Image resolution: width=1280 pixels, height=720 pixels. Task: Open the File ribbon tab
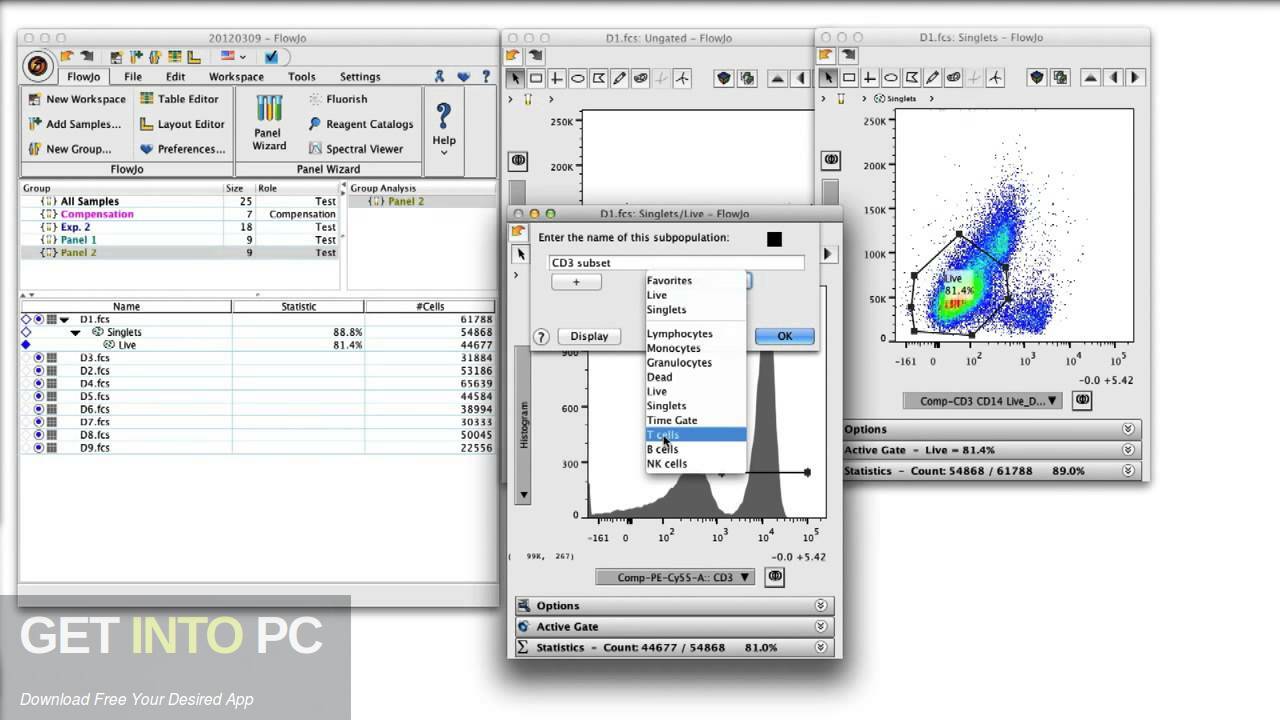click(133, 77)
